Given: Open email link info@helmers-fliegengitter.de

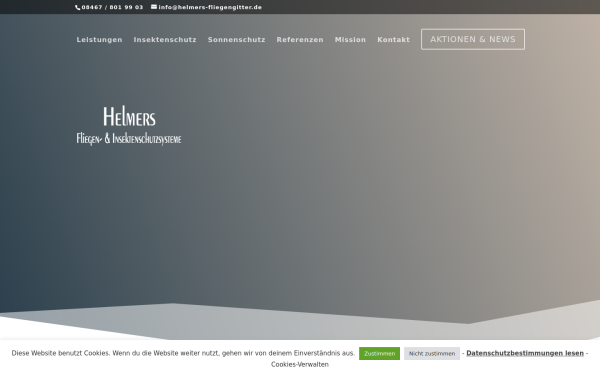Looking at the screenshot, I should 210,7.
